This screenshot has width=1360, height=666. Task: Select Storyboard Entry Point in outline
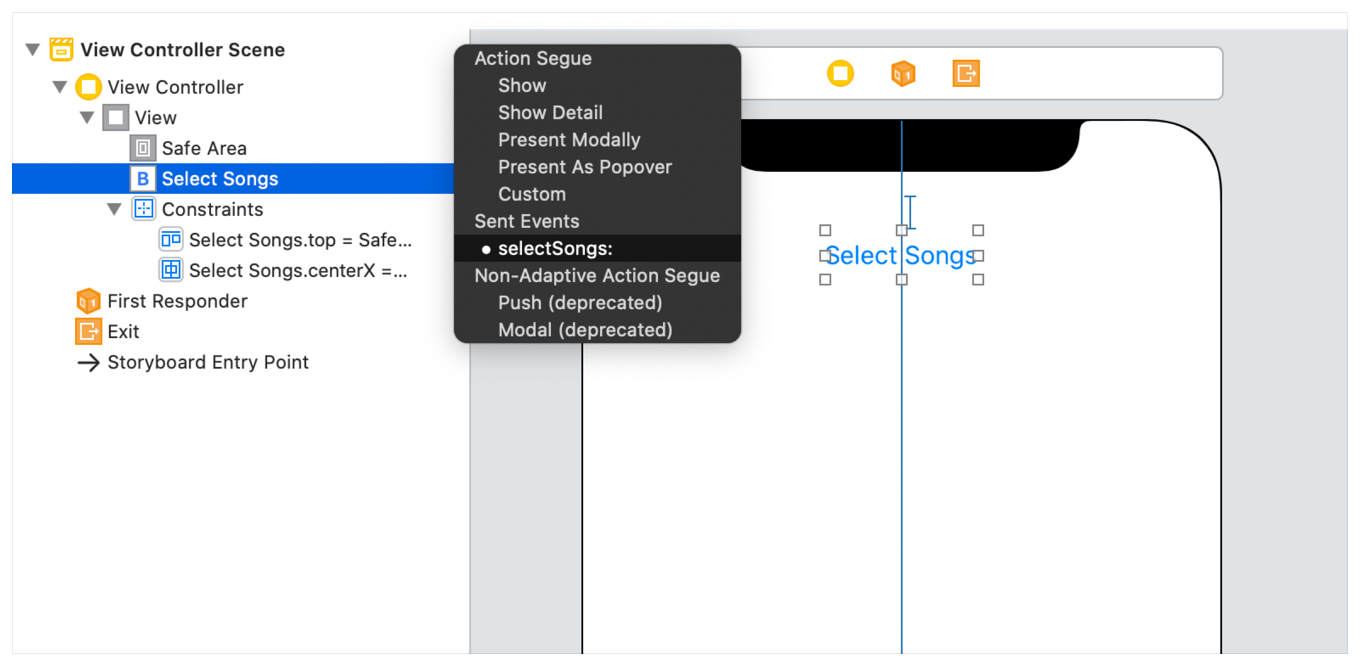point(208,362)
